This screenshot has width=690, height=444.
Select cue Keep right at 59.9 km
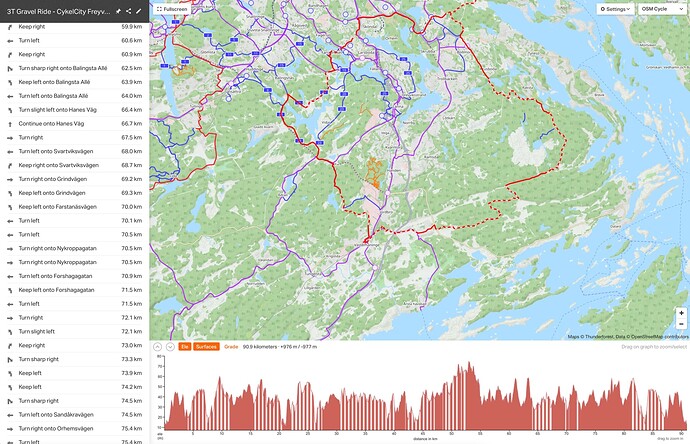tap(74, 27)
